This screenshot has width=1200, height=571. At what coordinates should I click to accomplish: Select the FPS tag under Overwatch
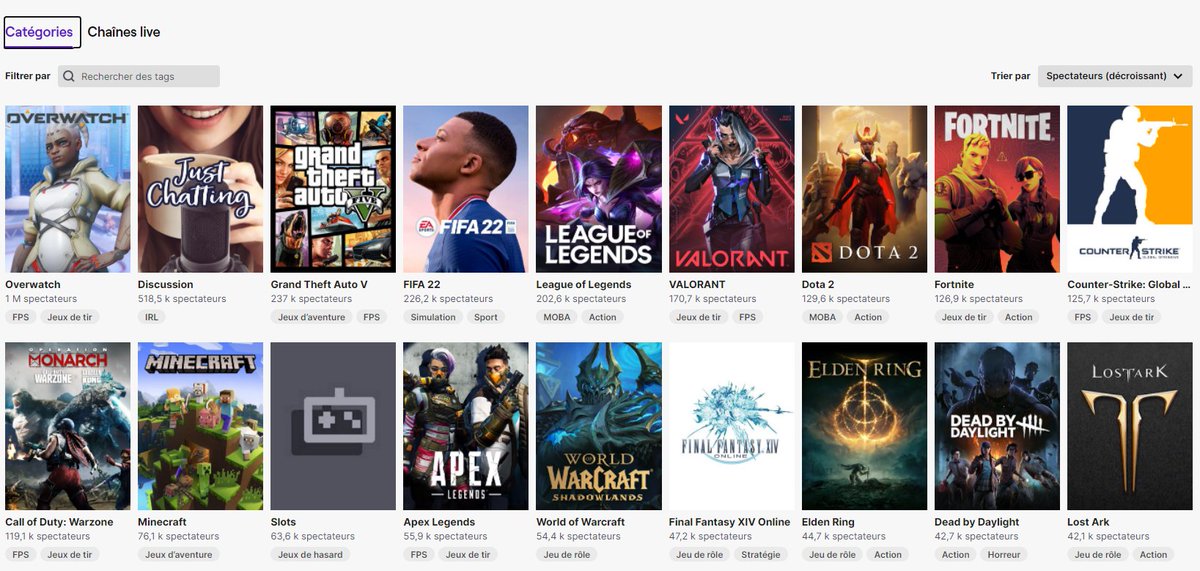20,317
